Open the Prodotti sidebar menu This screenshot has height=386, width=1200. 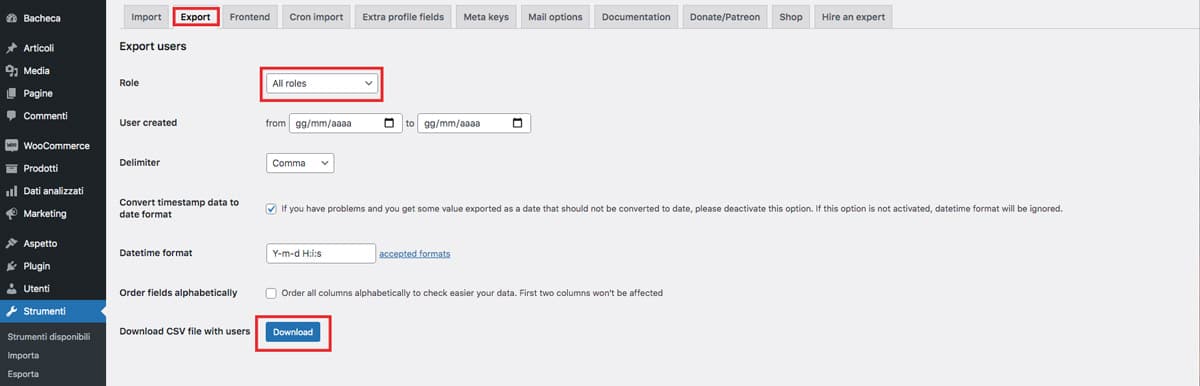coord(53,168)
